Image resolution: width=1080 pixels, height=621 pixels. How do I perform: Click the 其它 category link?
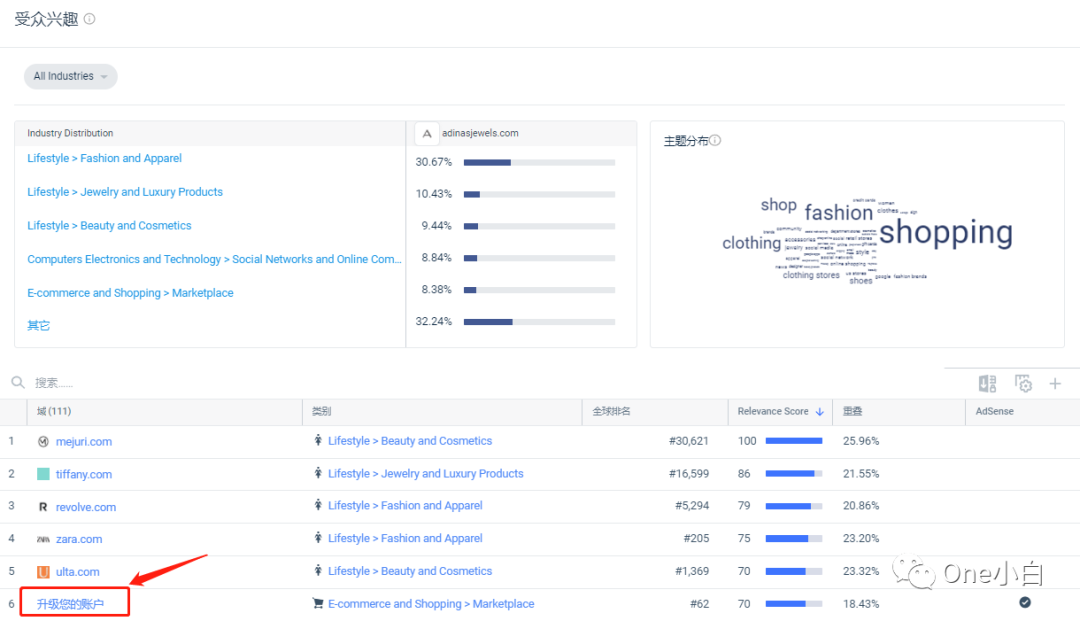click(38, 324)
